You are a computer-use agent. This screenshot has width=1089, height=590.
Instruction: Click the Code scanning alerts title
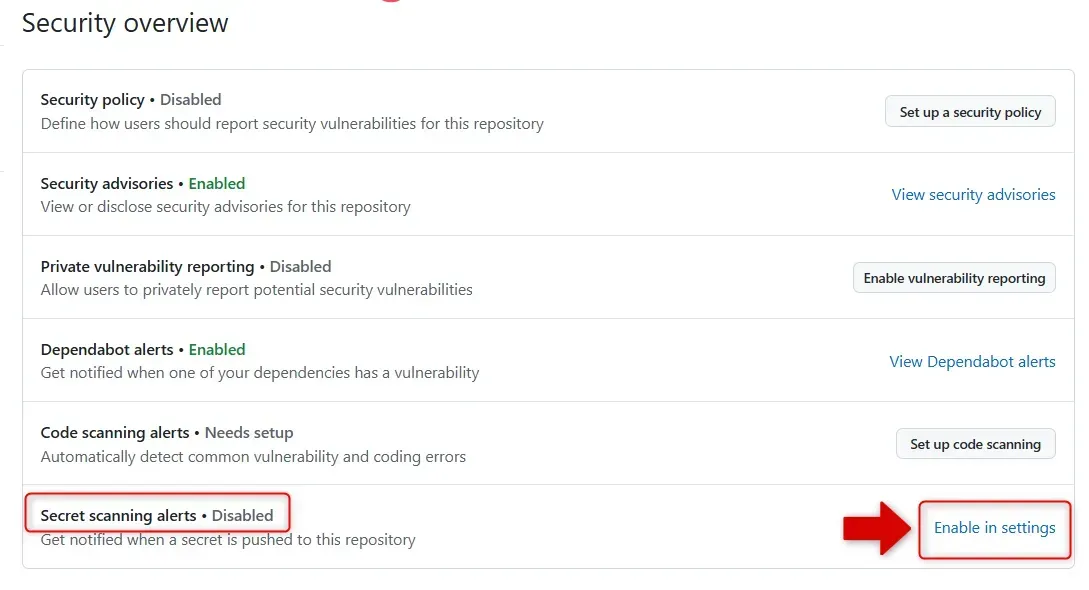114,433
